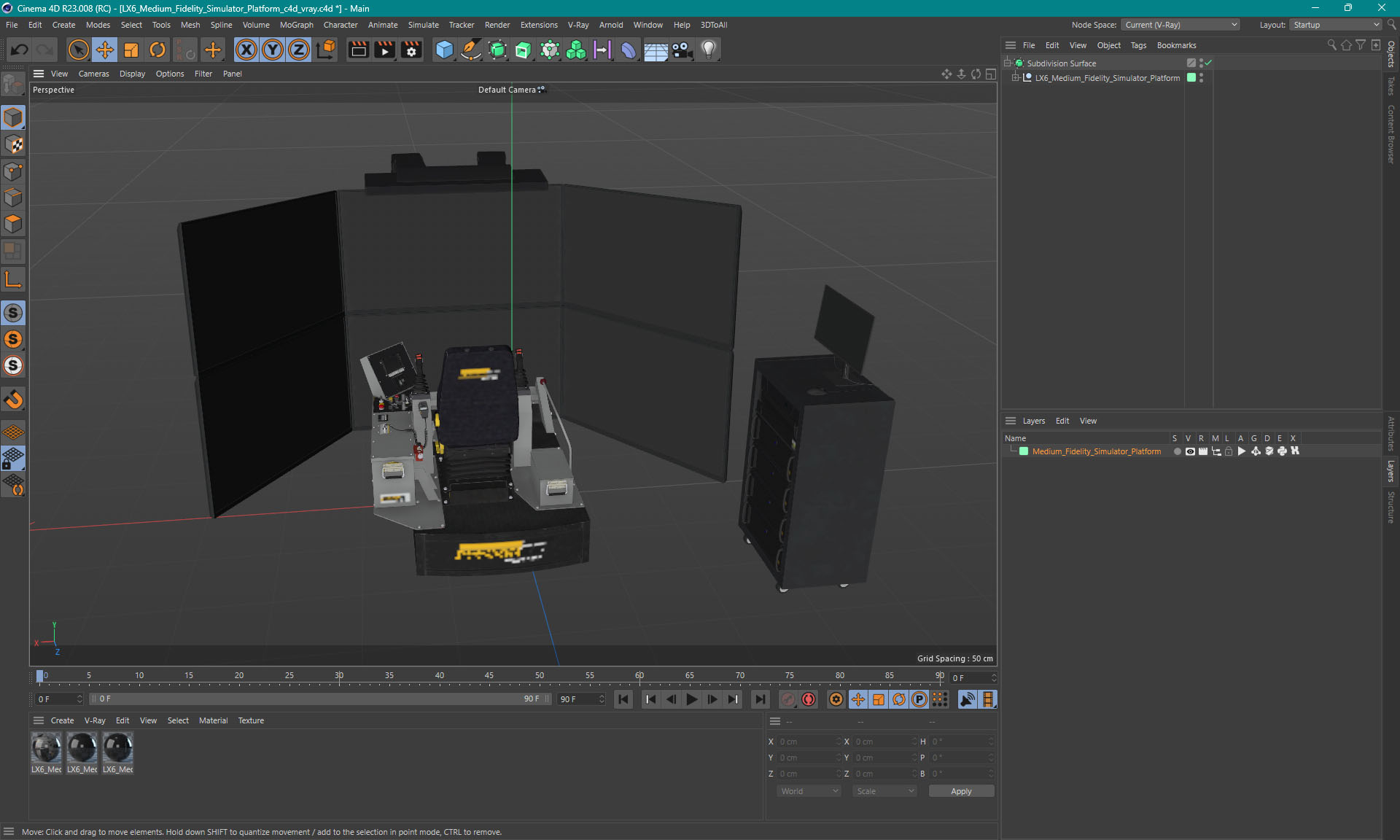1400x840 pixels.
Task: Click the Coordinate System toggle icon
Action: pos(327,50)
